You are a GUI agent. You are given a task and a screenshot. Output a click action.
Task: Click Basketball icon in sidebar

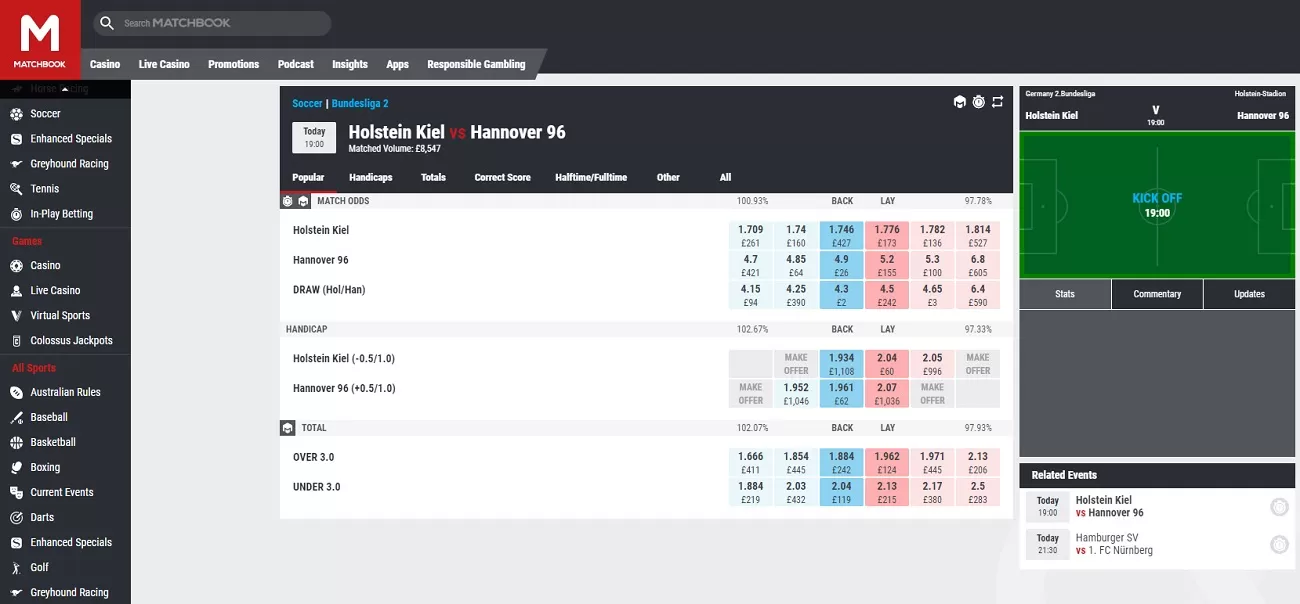16,443
